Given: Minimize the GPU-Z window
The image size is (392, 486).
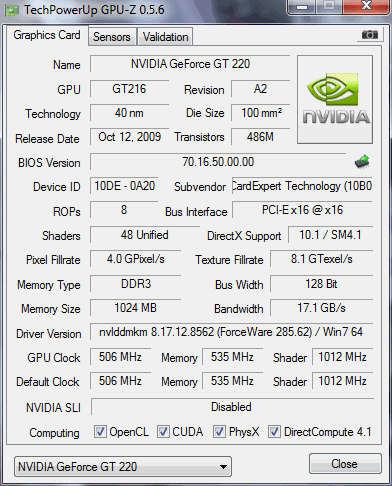Looking at the screenshot, I should pos(302,7).
